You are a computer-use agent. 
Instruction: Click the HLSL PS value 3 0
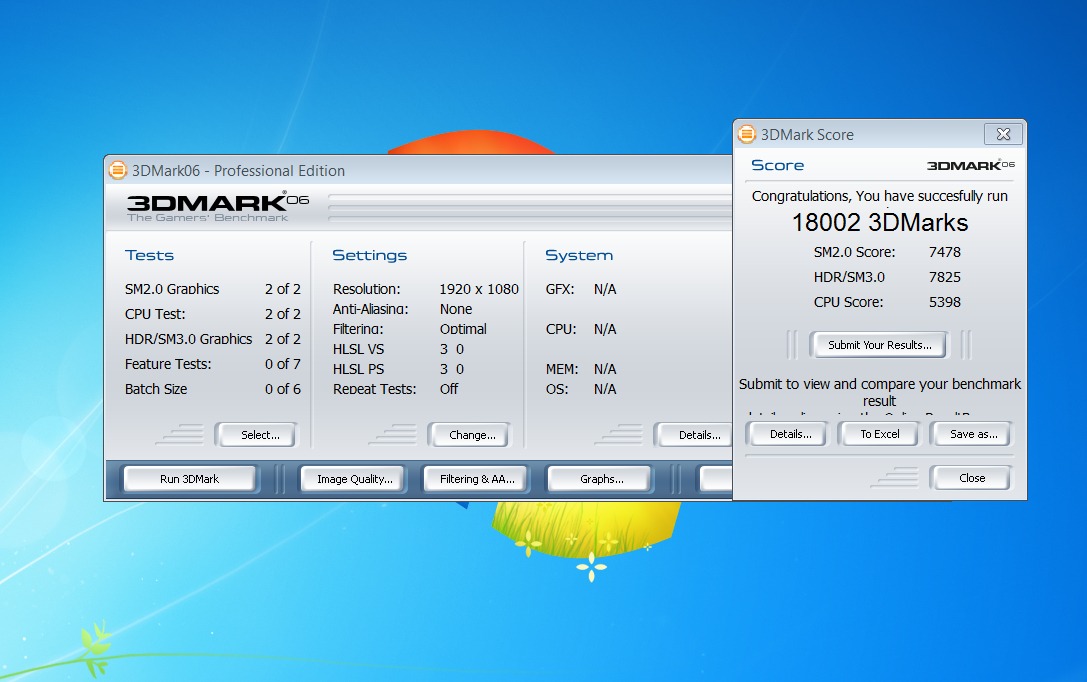pos(451,369)
